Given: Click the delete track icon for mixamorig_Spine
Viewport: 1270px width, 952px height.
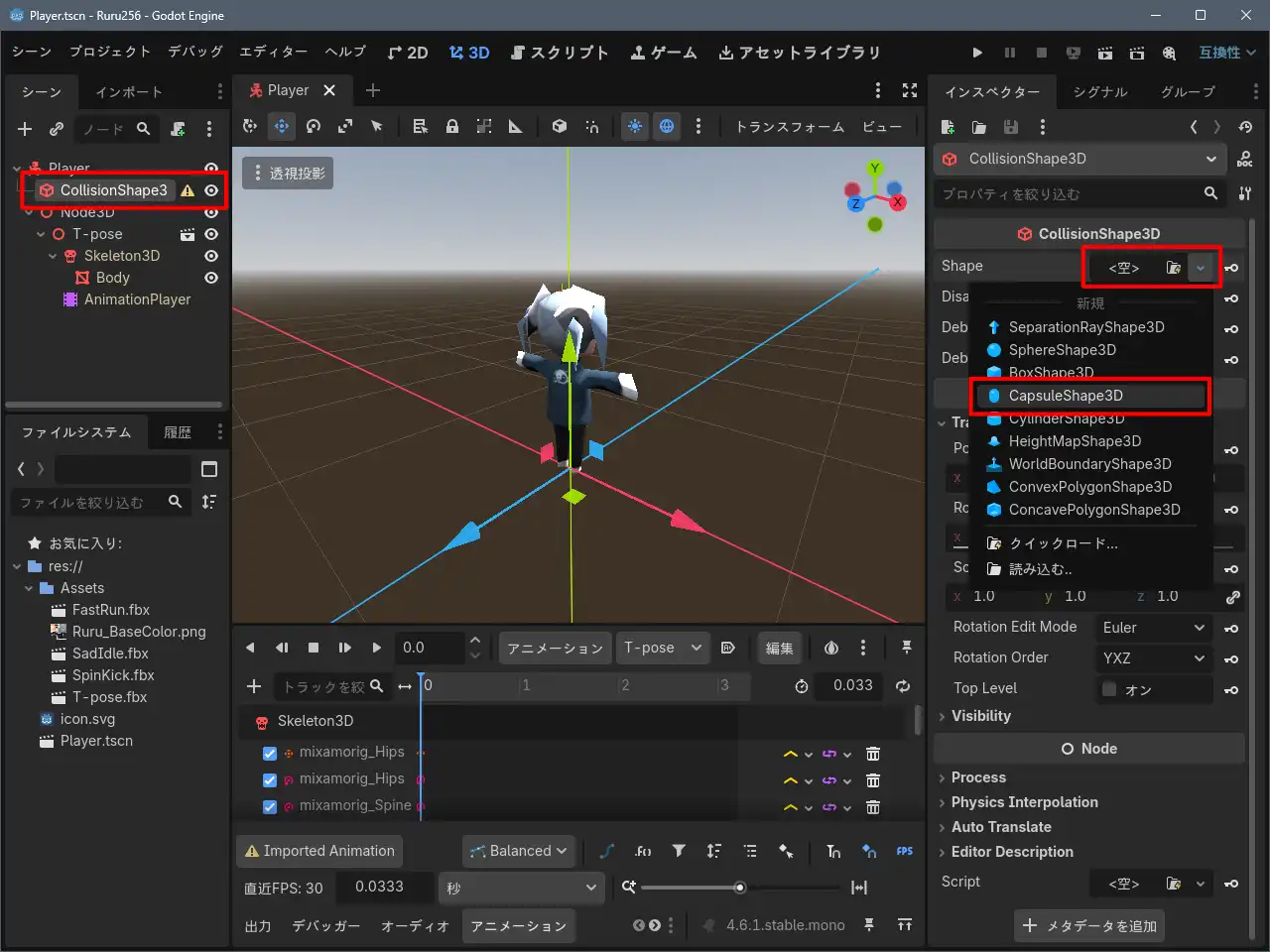Looking at the screenshot, I should pos(873,807).
